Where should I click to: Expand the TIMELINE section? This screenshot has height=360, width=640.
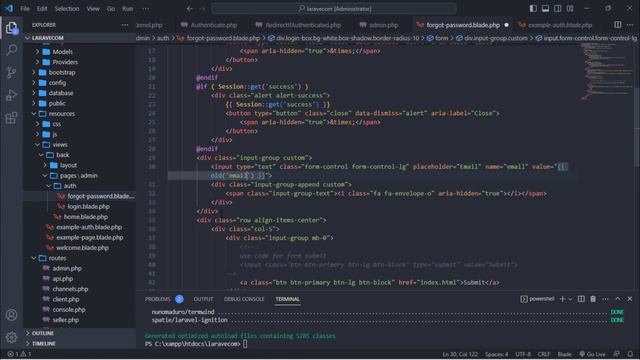point(79,344)
